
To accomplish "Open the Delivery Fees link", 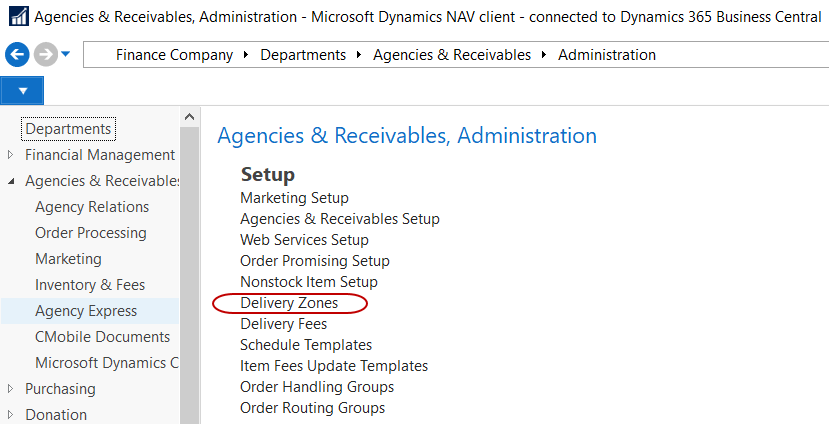I will pyautogui.click(x=283, y=324).
